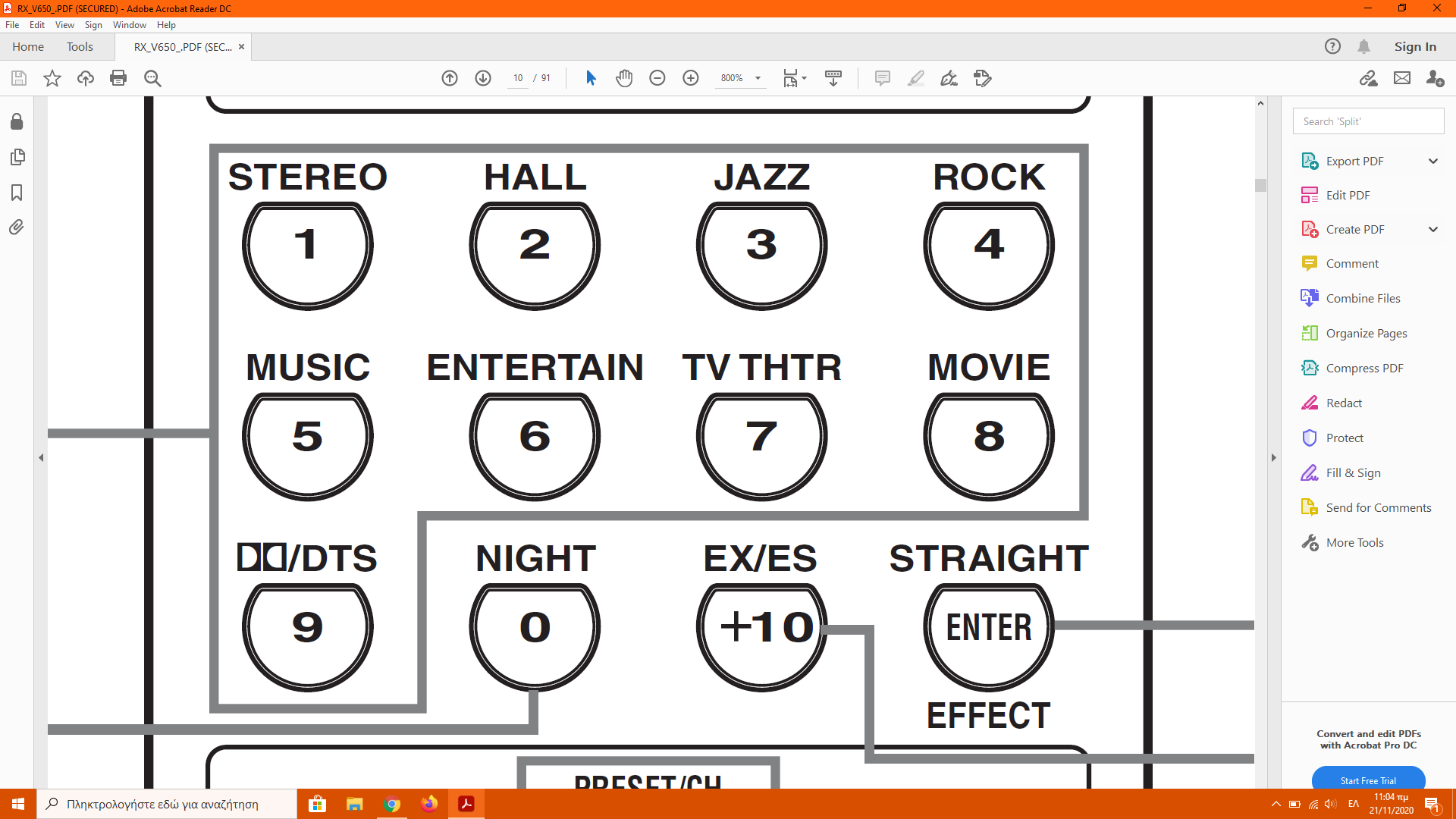Open the Highlight text tool

click(x=916, y=78)
